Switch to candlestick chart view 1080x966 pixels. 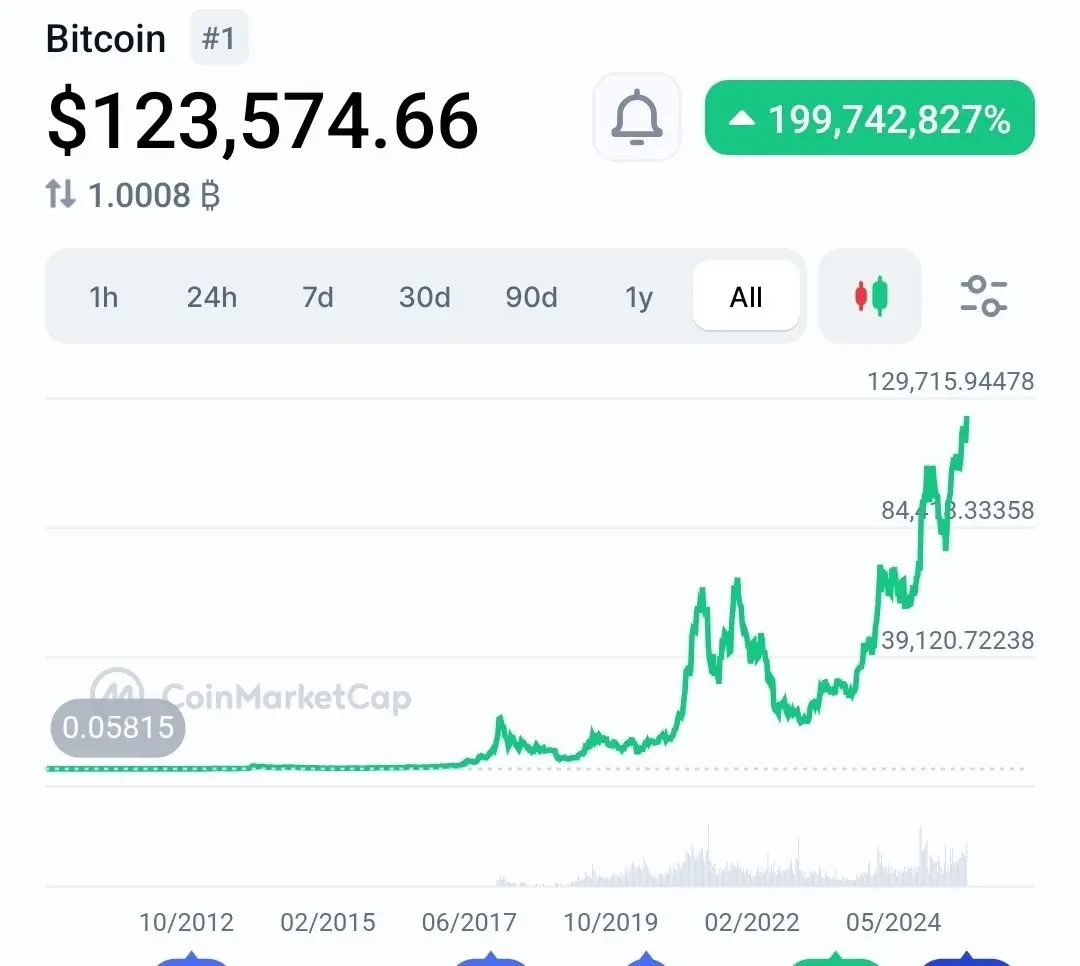tap(870, 296)
